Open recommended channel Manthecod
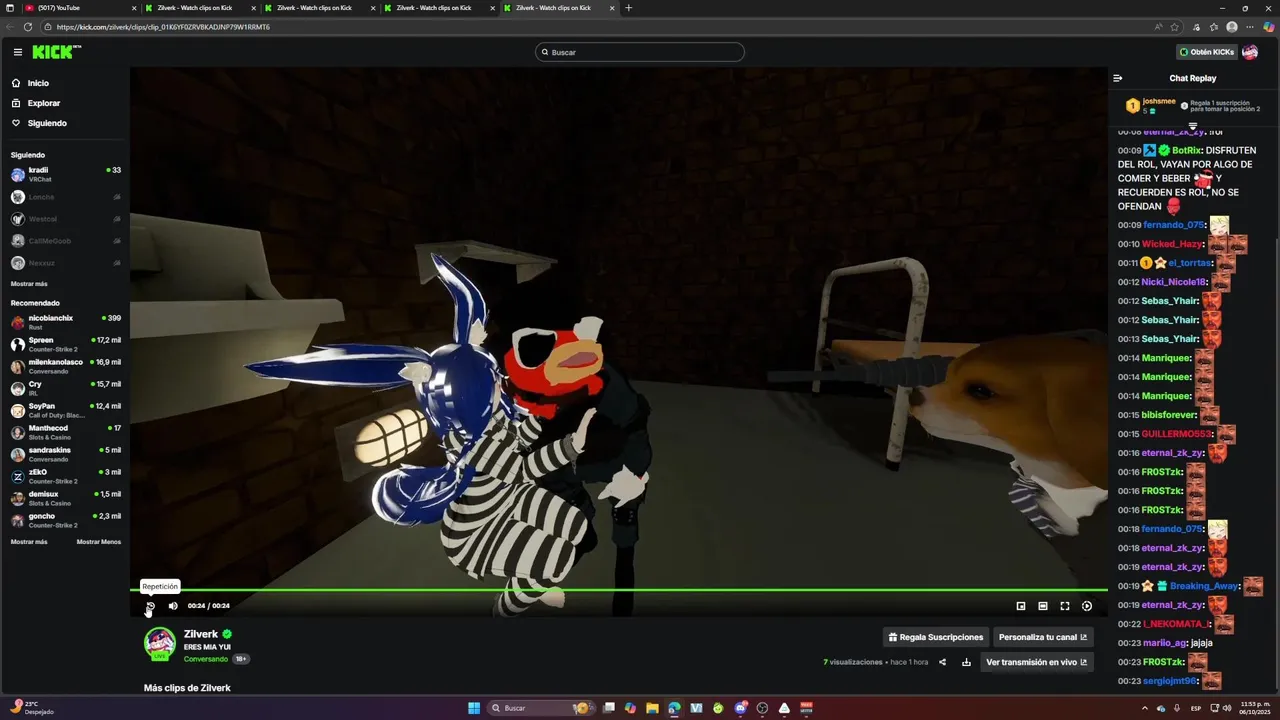The width and height of the screenshot is (1280, 720). click(65, 432)
